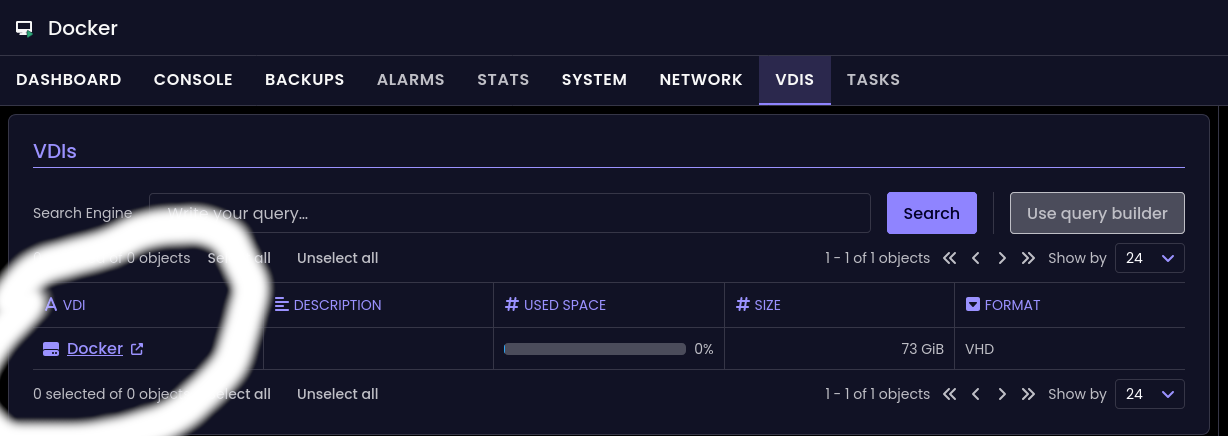Switch to the Network tab
Viewport: 1228px width, 436px height.
[x=701, y=80]
